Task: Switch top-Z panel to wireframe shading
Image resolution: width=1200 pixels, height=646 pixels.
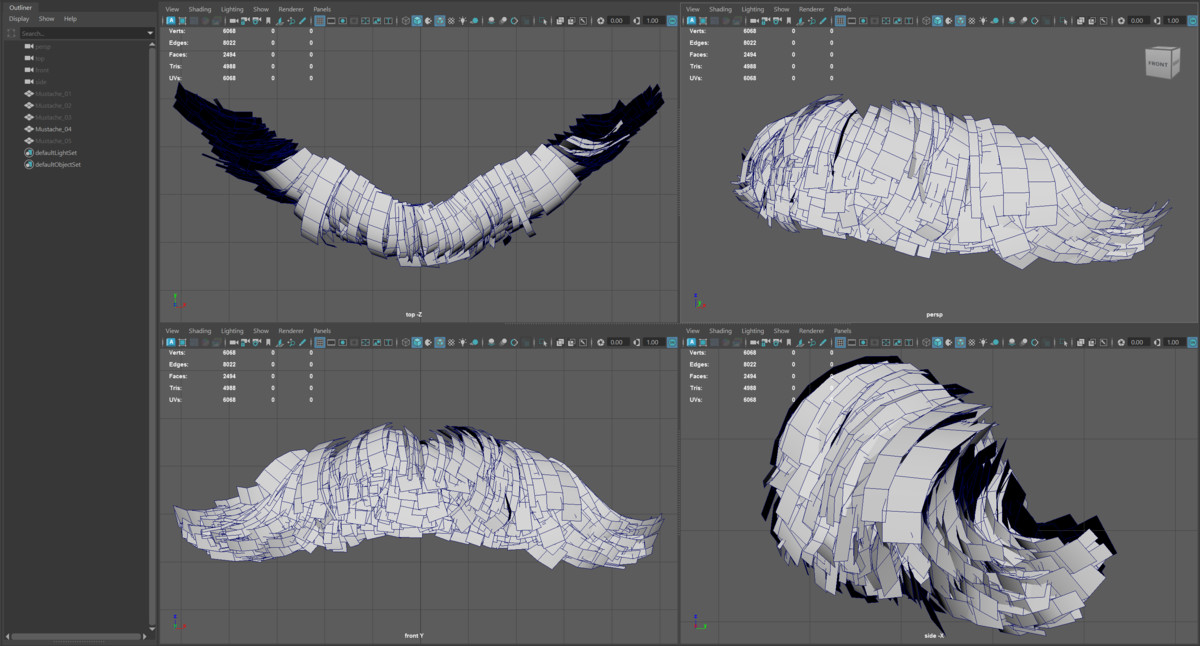Action: tap(406, 20)
